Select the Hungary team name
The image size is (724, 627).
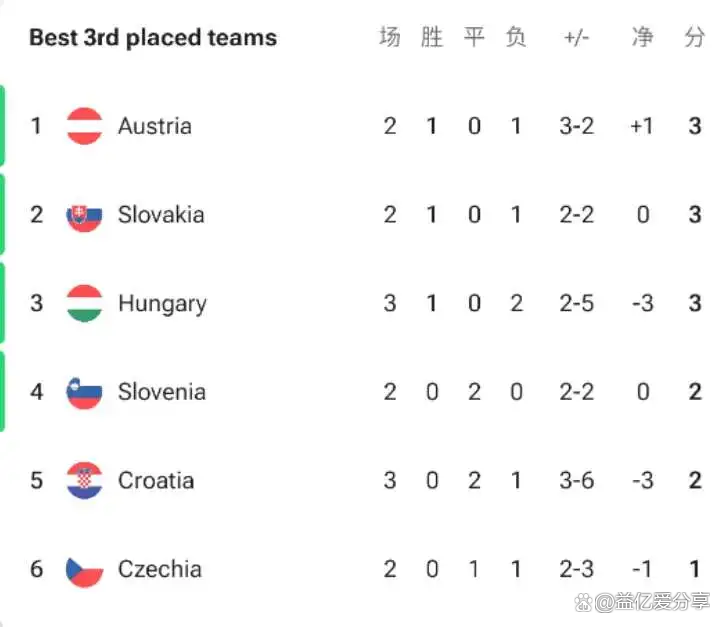[163, 305]
